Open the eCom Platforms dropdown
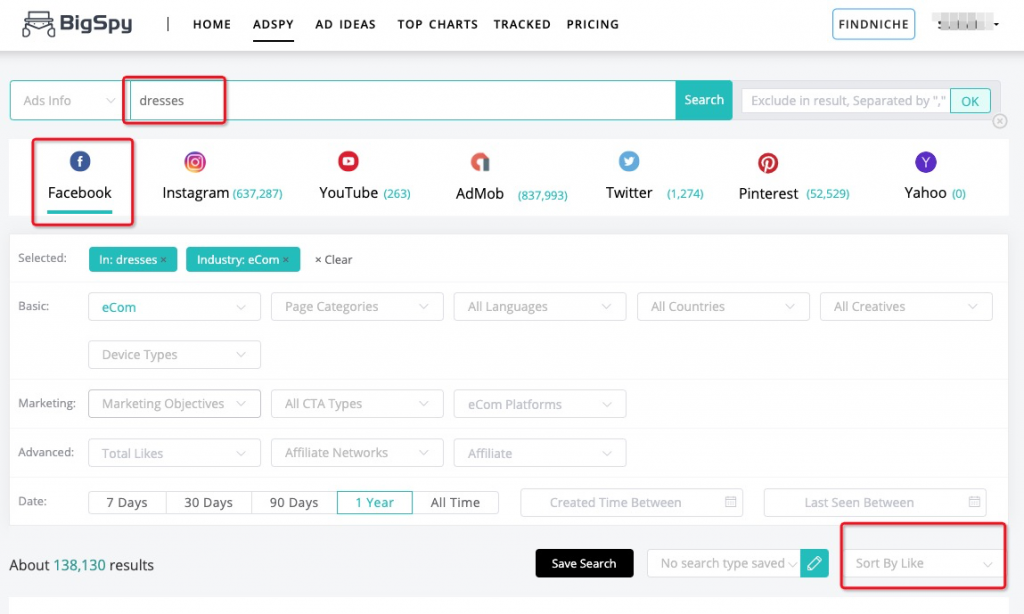This screenshot has width=1024, height=614. click(540, 404)
